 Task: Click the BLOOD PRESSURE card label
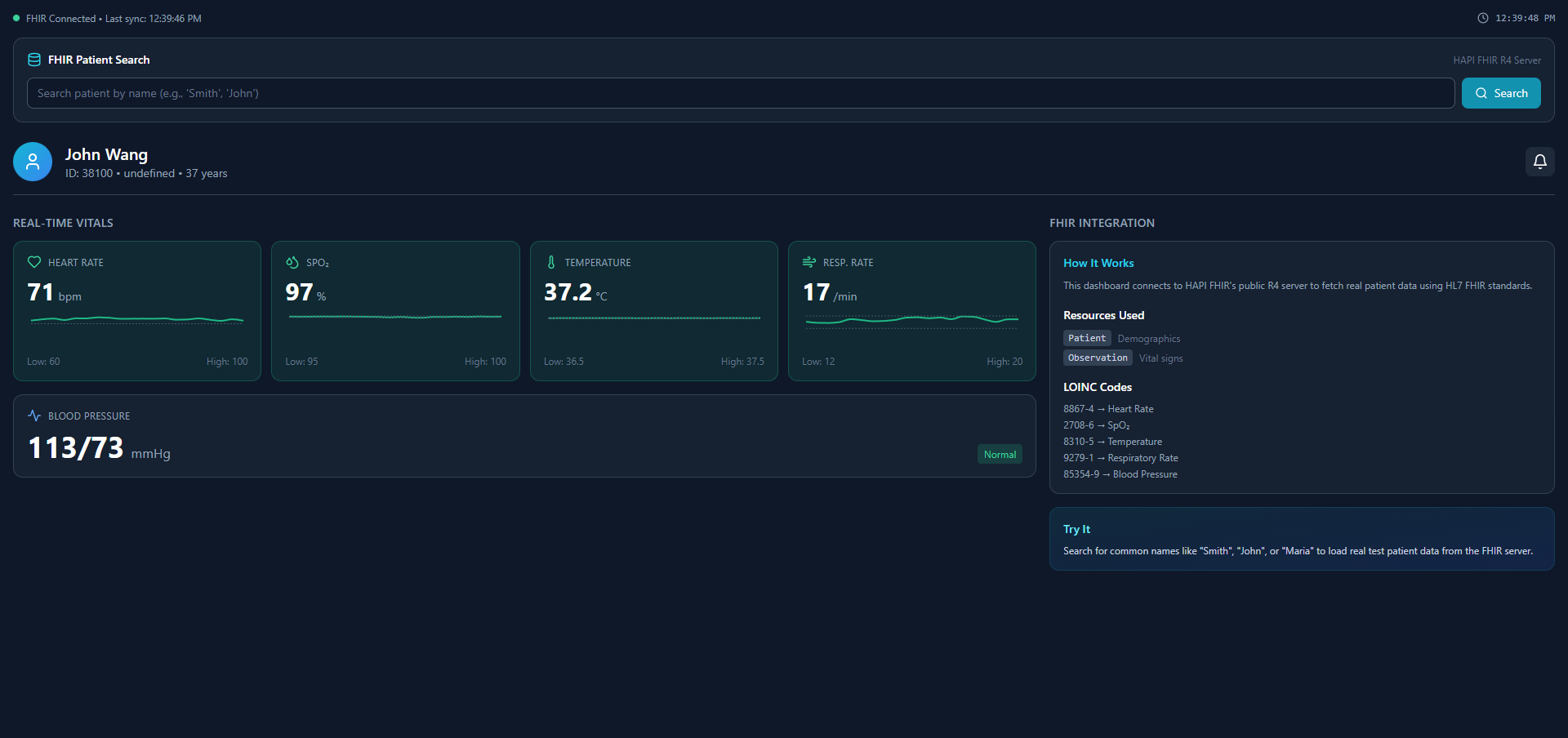click(89, 416)
